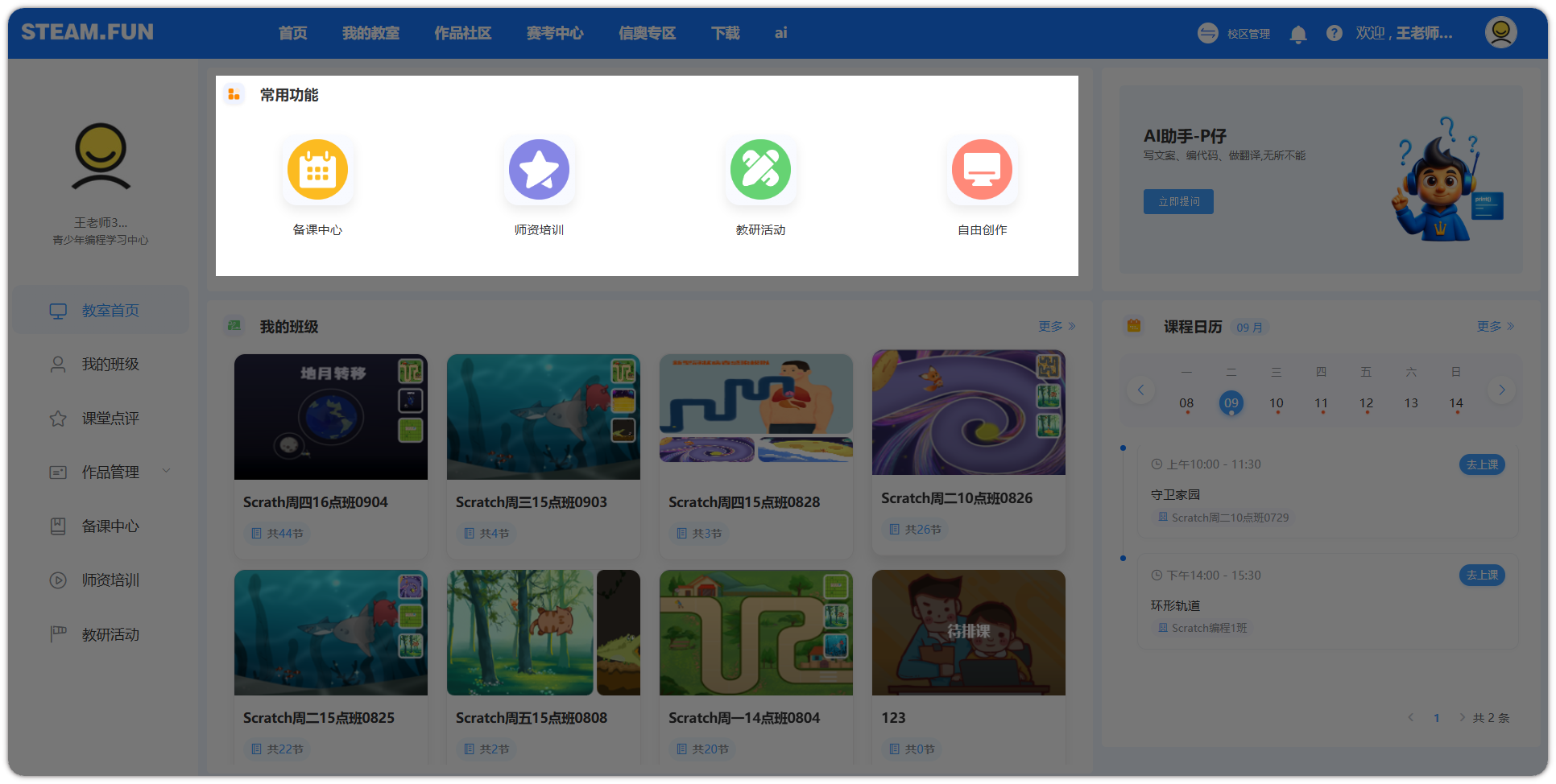This screenshot has width=1556, height=784.
Task: Open the 师资培训 star icon in 常用功能
Action: tap(539, 170)
